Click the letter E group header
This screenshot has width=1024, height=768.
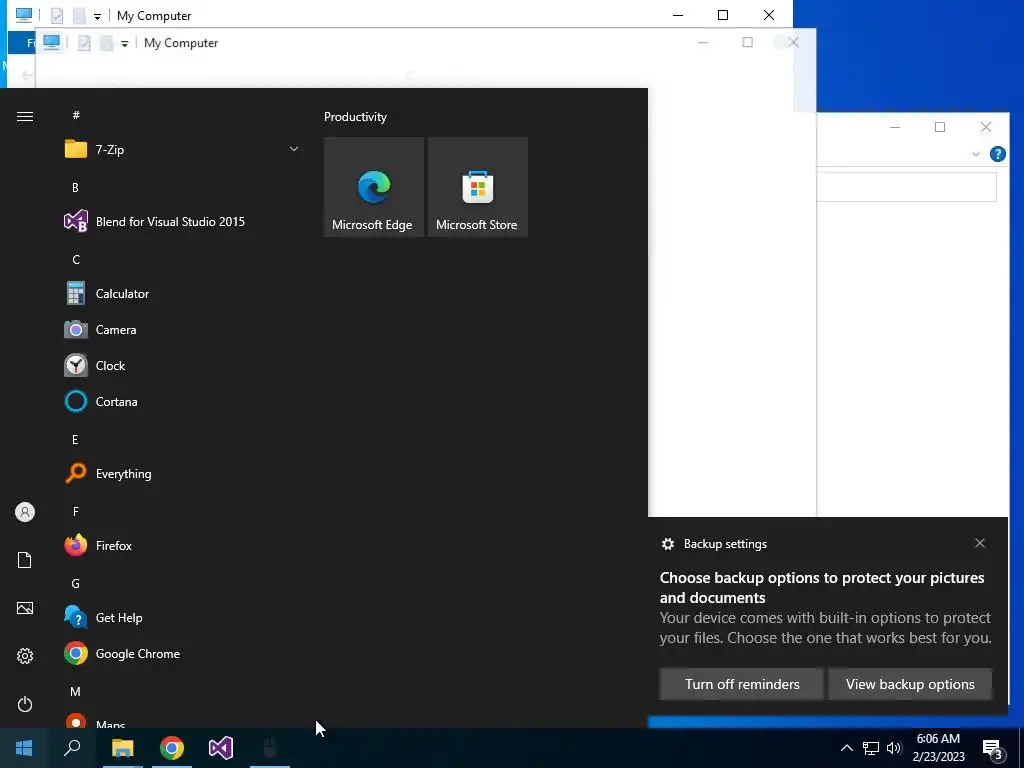pos(75,440)
